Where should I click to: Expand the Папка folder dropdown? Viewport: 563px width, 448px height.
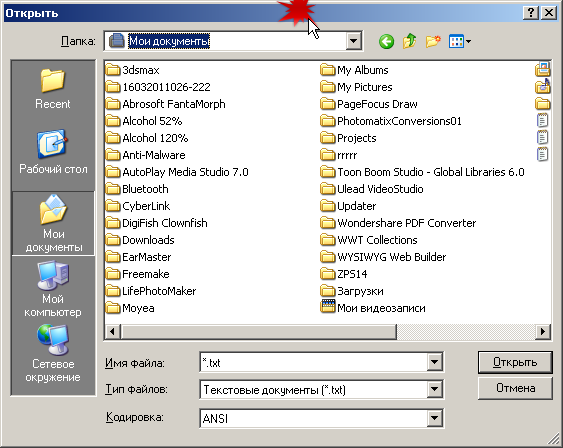(354, 41)
